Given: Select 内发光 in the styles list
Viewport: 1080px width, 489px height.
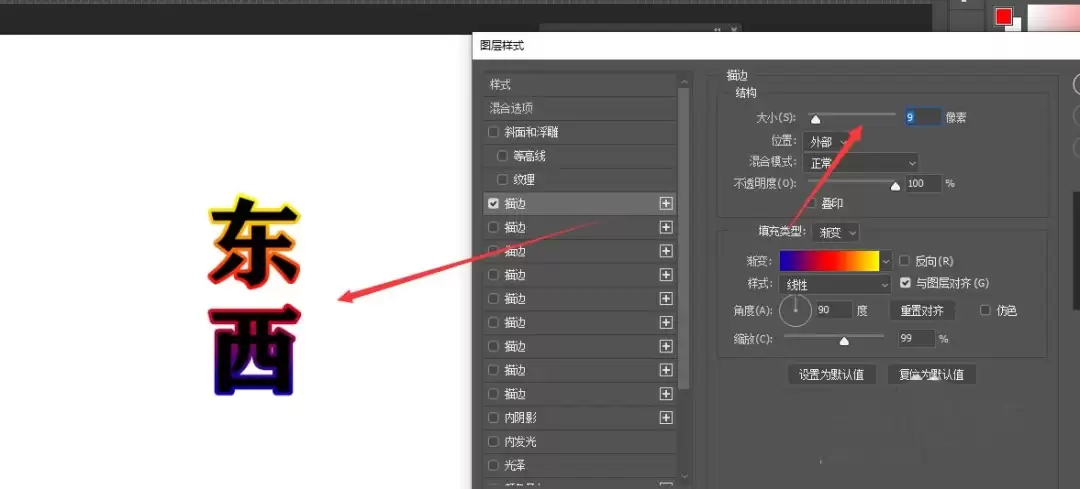Looking at the screenshot, I should coord(580,441).
